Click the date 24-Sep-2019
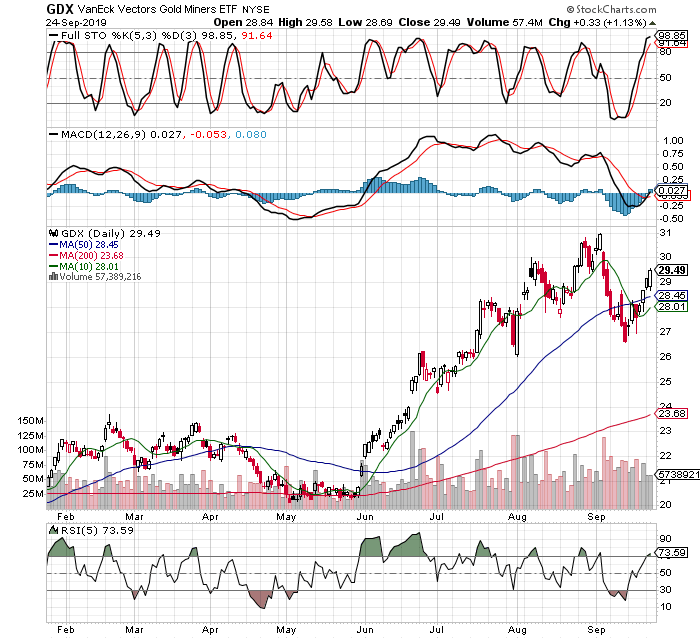This screenshot has width=700, height=639. [x=76, y=22]
